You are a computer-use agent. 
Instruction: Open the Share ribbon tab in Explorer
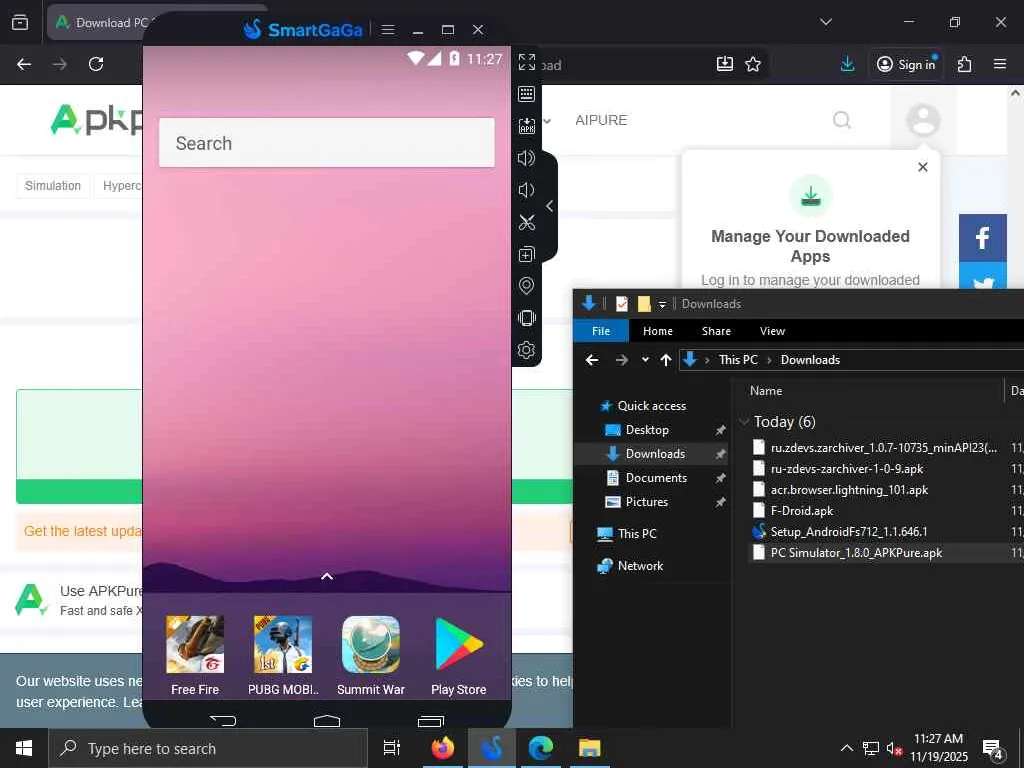[716, 331]
